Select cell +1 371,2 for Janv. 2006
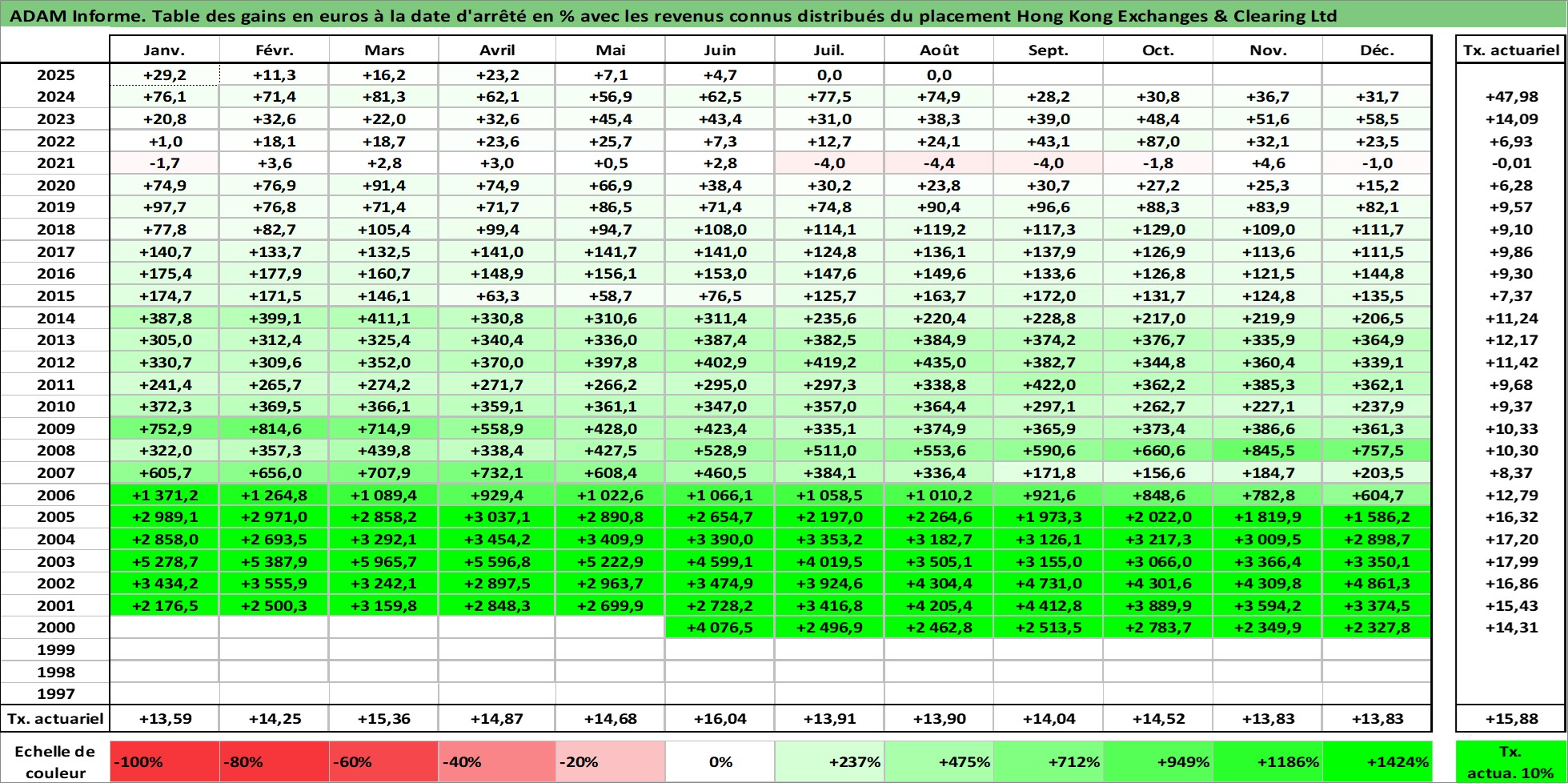1568x783 pixels. [x=164, y=496]
